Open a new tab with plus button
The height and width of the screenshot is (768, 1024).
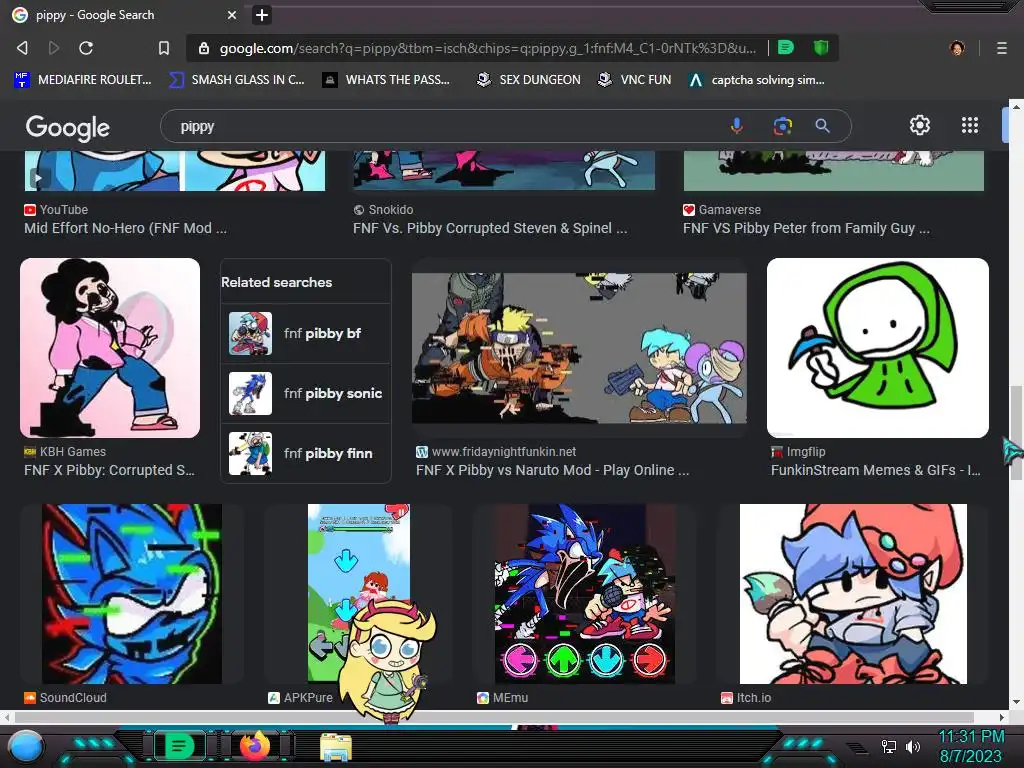(x=262, y=14)
